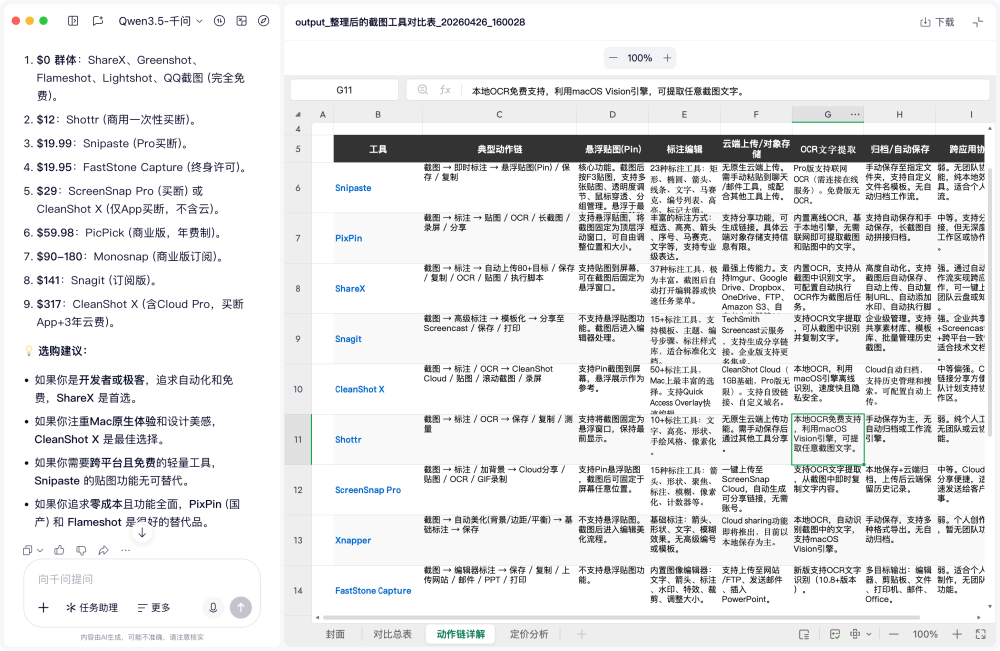Select row 11 header
The height and width of the screenshot is (651, 1000).
[298, 439]
